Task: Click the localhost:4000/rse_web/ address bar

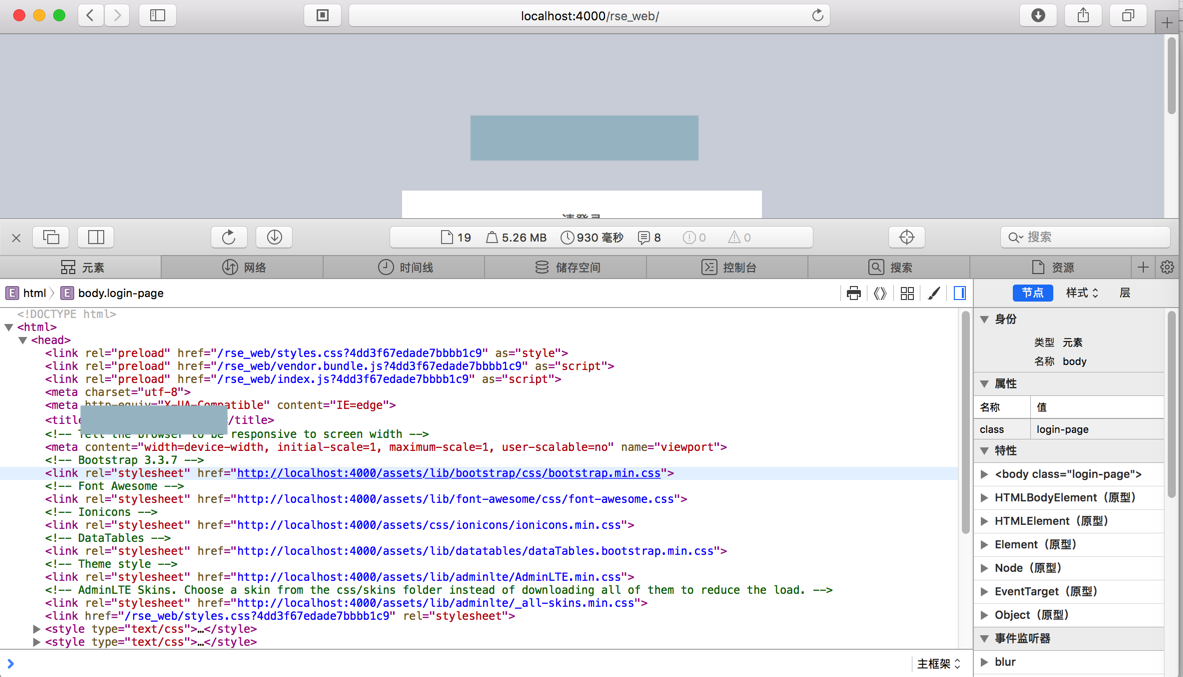Action: [589, 15]
